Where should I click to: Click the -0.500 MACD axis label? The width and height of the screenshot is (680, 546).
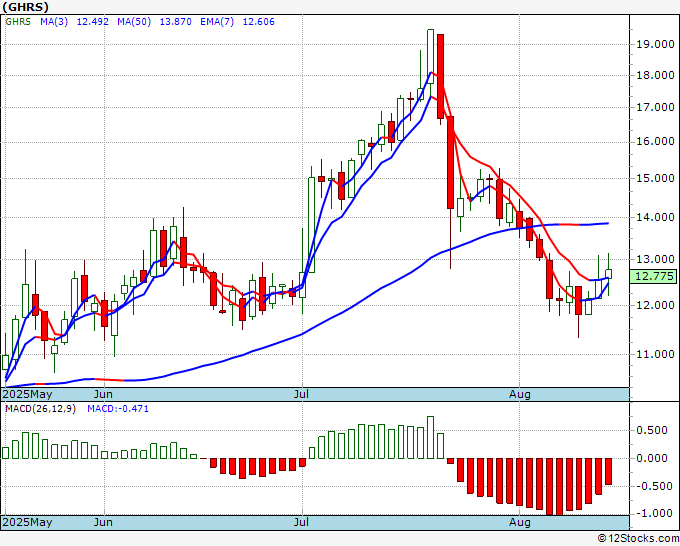pyautogui.click(x=652, y=486)
